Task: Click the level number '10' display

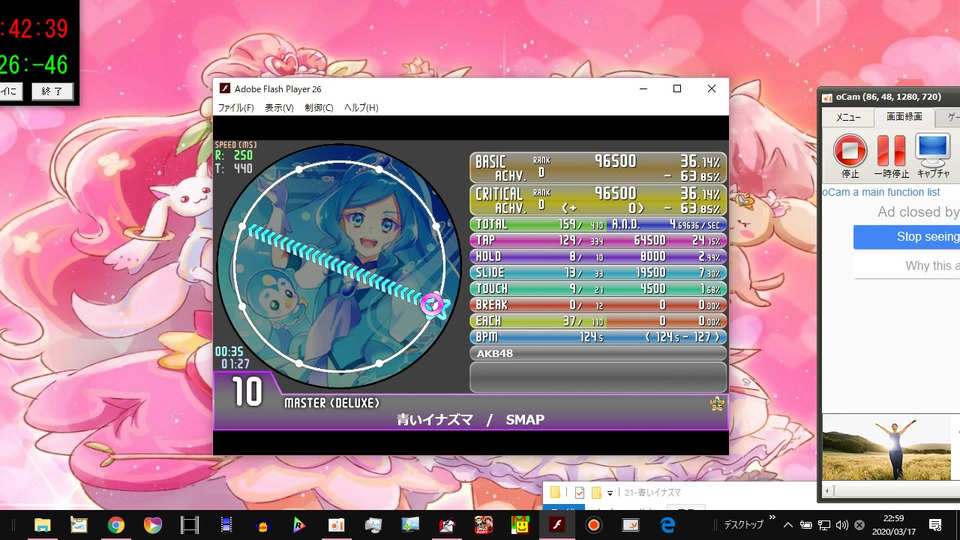Action: (247, 392)
